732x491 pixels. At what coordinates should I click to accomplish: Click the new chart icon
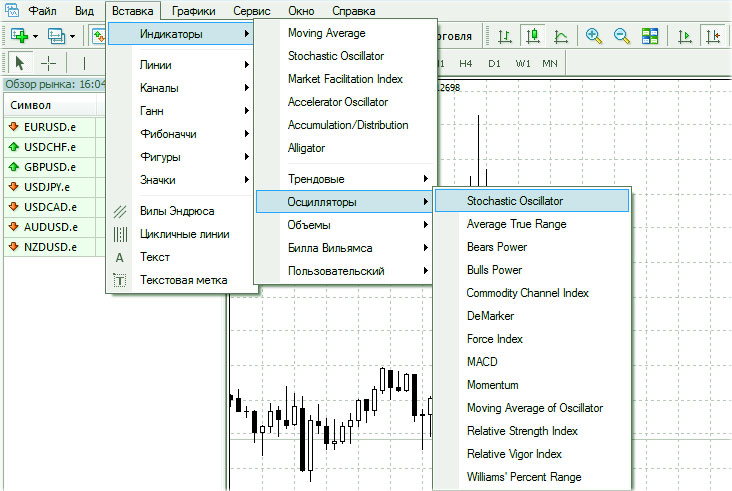pos(20,36)
